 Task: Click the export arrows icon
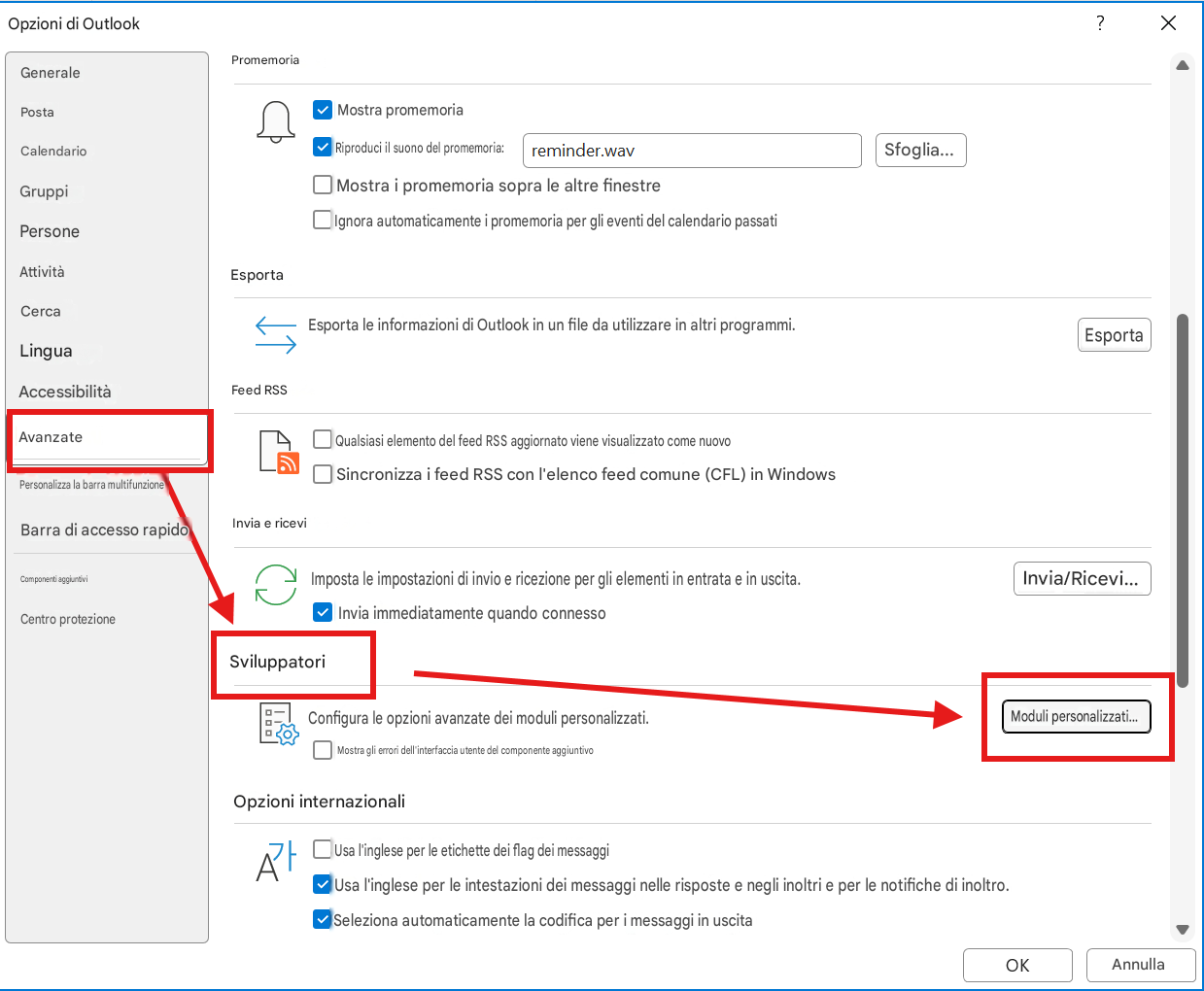tap(276, 333)
